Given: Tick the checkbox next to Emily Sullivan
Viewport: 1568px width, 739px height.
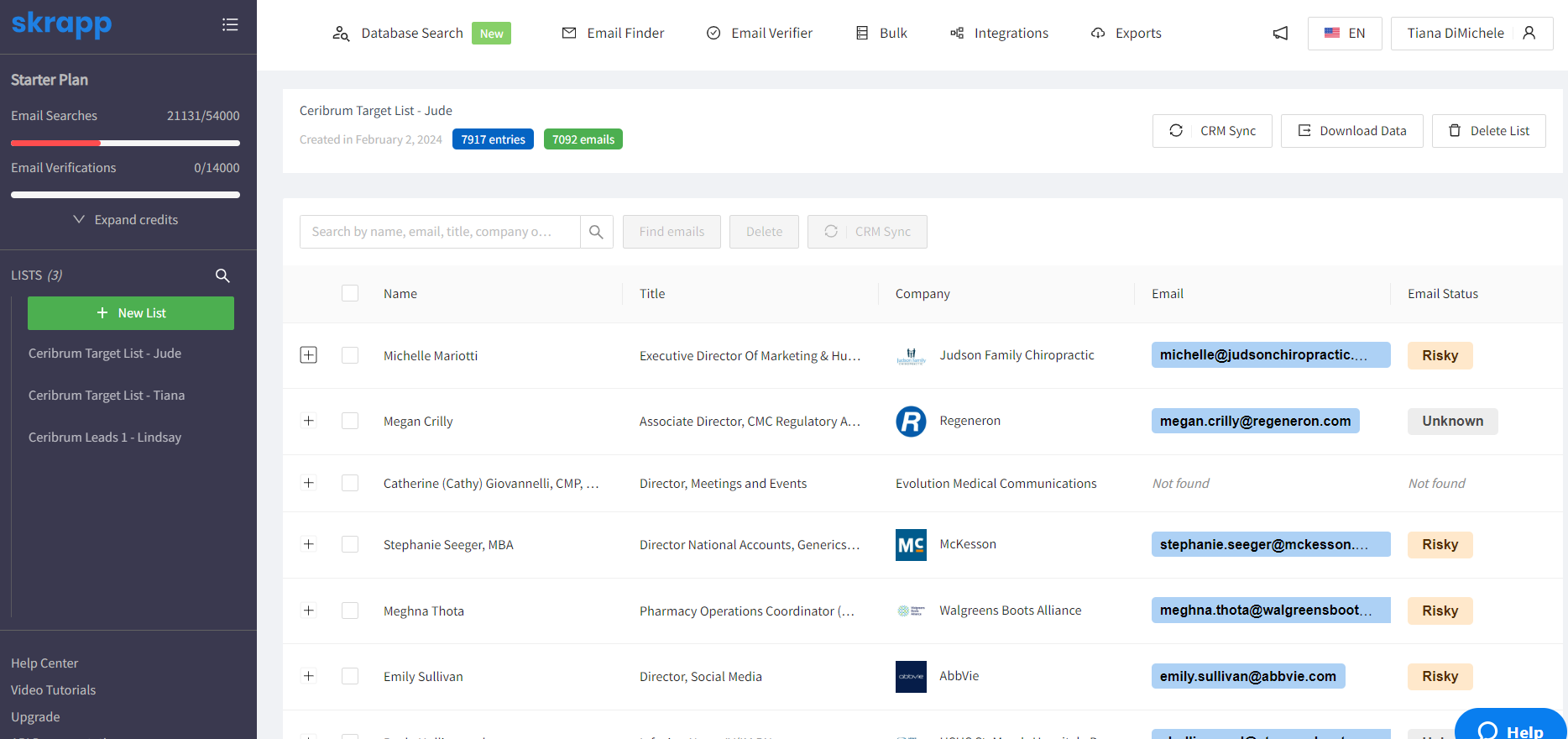Looking at the screenshot, I should [350, 676].
